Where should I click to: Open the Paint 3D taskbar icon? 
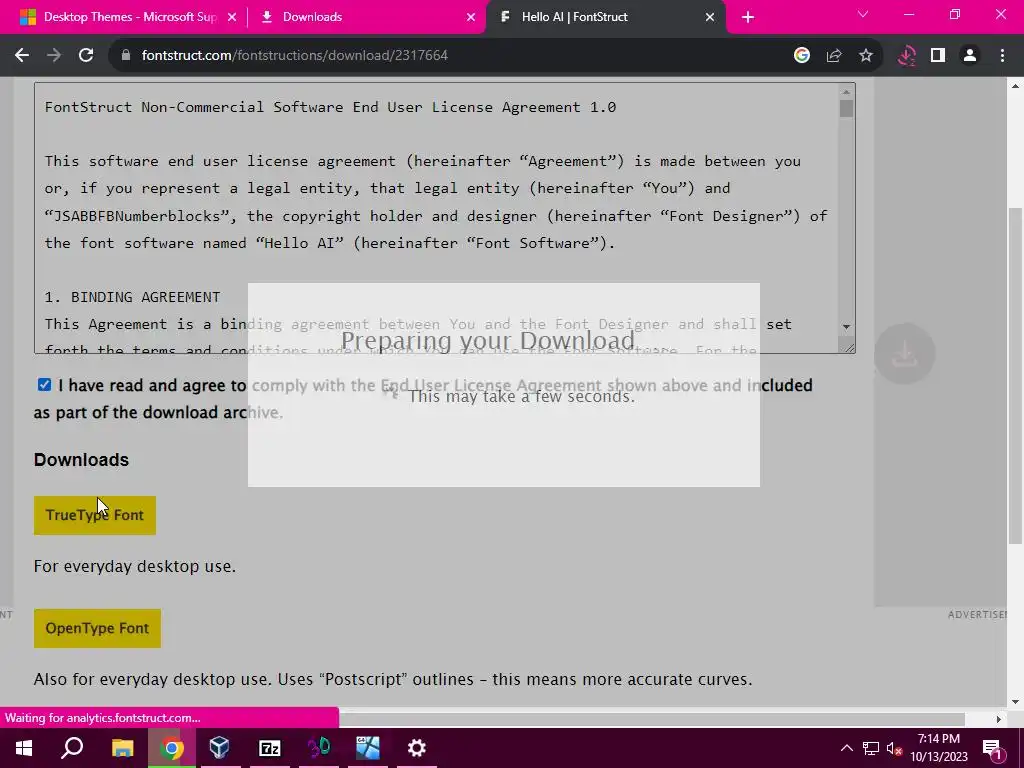[319, 748]
